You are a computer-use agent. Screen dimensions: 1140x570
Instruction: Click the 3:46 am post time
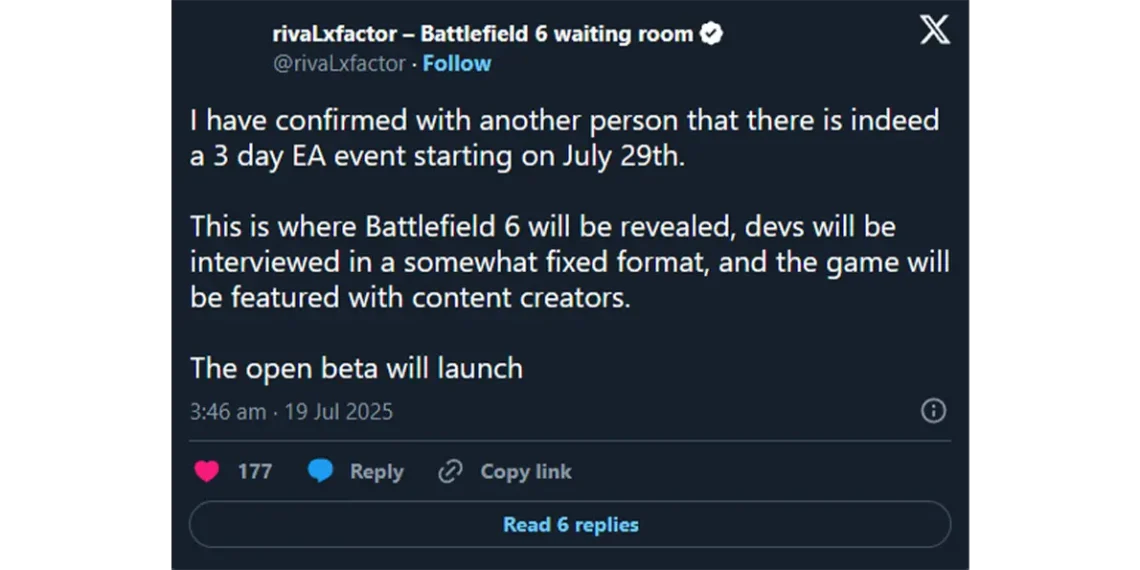pos(228,412)
